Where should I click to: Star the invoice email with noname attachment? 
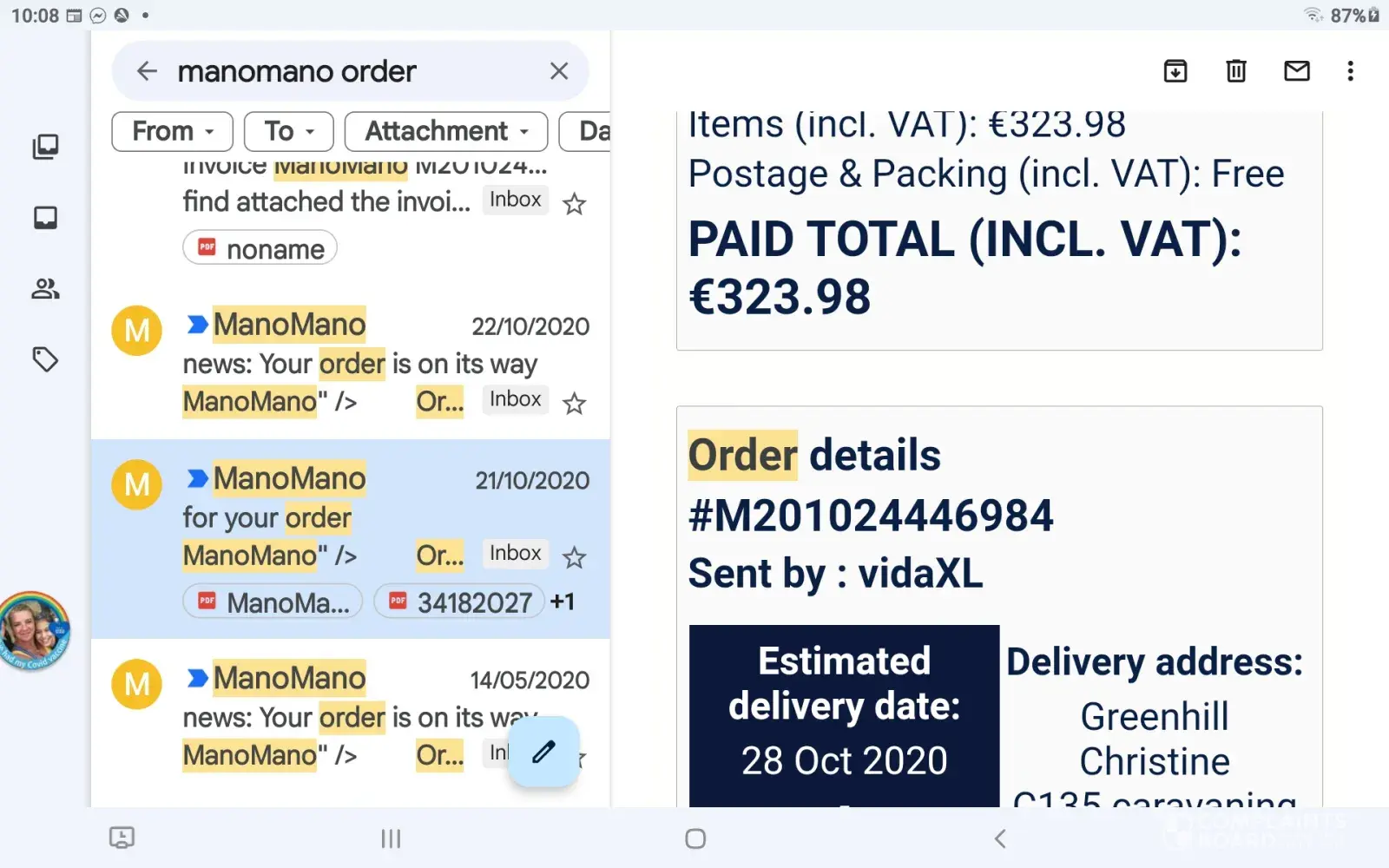point(574,204)
